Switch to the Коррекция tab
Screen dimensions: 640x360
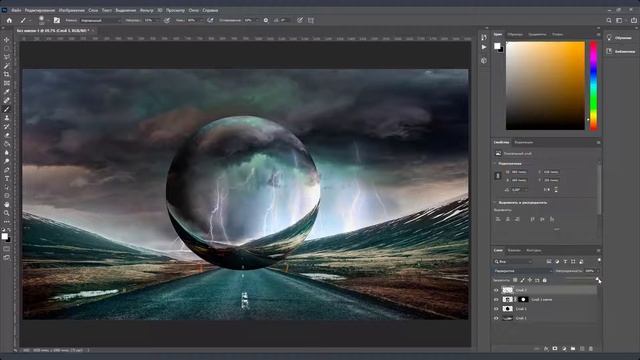pos(524,142)
